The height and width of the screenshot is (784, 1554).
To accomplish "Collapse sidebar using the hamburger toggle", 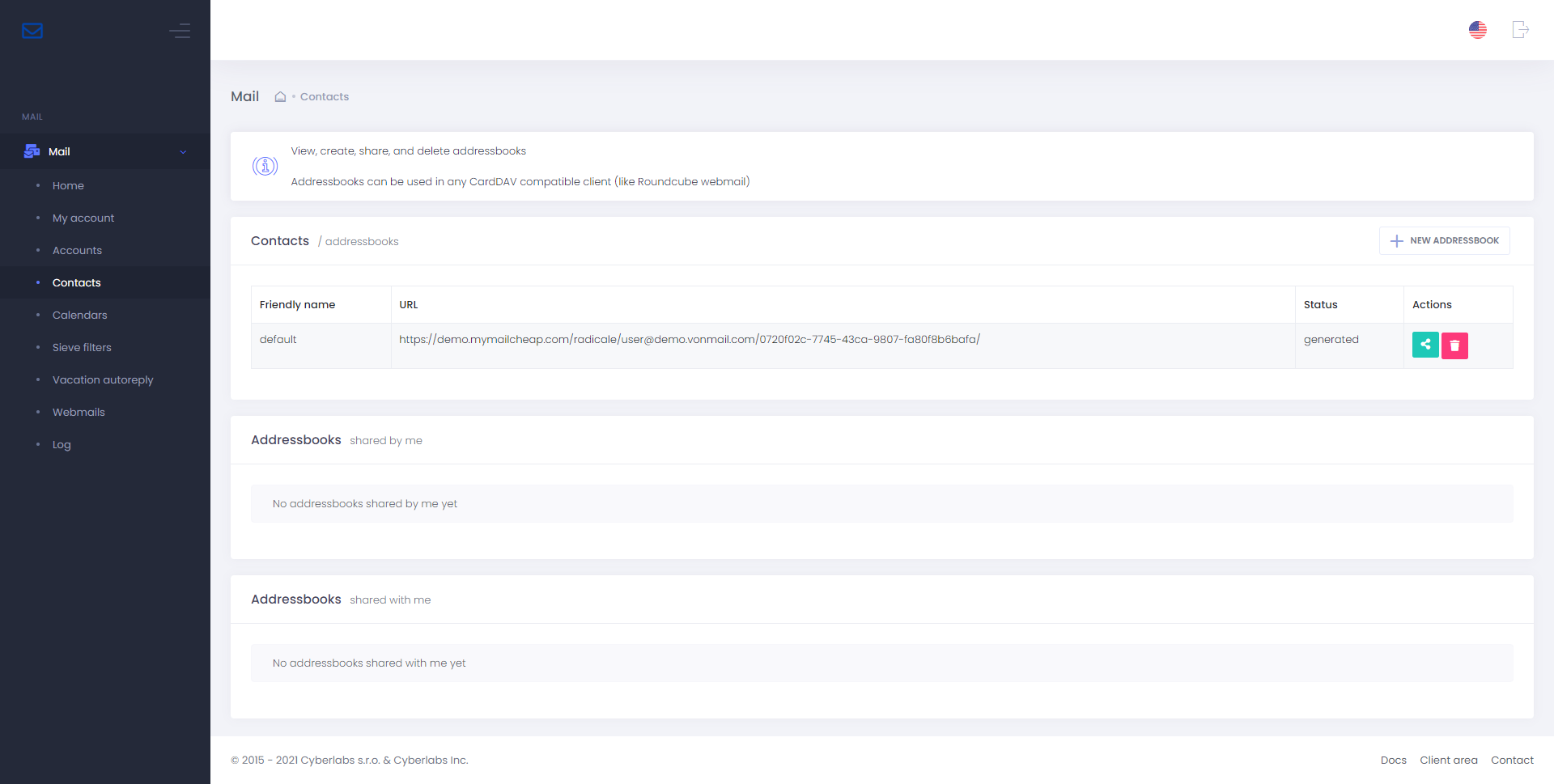I will coord(180,31).
